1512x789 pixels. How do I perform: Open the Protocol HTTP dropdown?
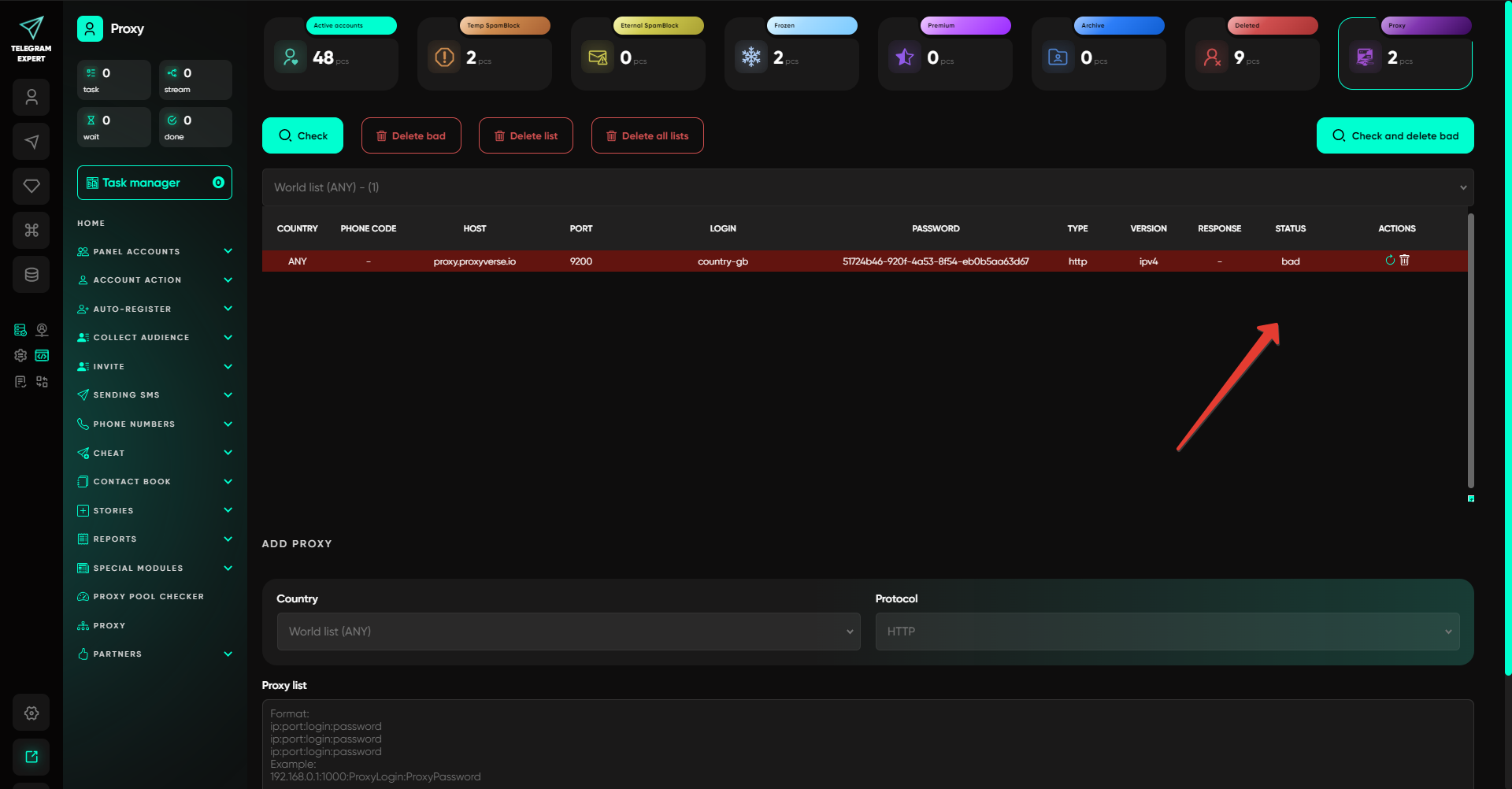click(1167, 632)
